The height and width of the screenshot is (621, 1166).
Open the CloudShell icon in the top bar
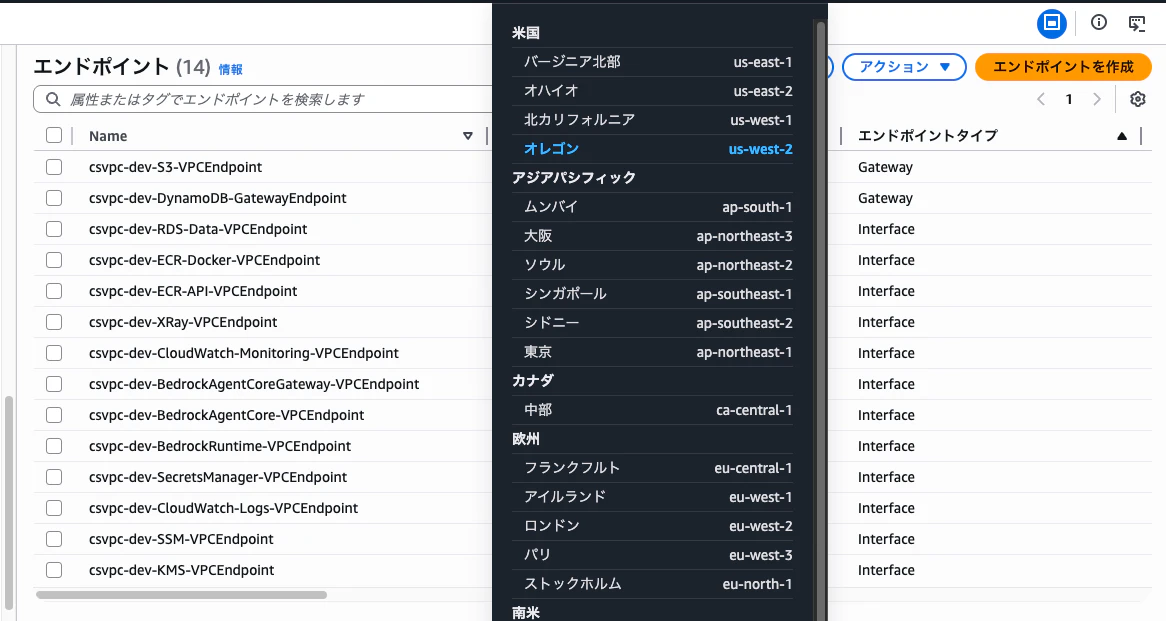tap(1051, 23)
